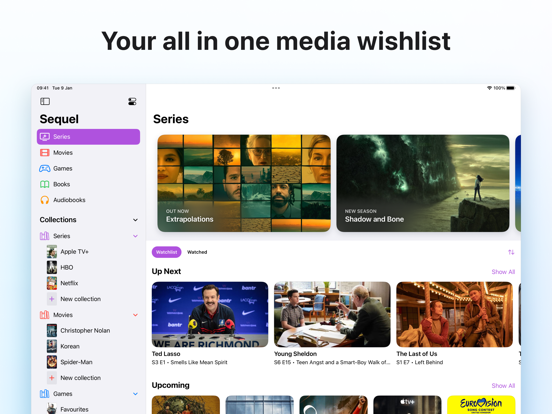Select the Series sidebar item
The image size is (552, 414).
(88, 137)
